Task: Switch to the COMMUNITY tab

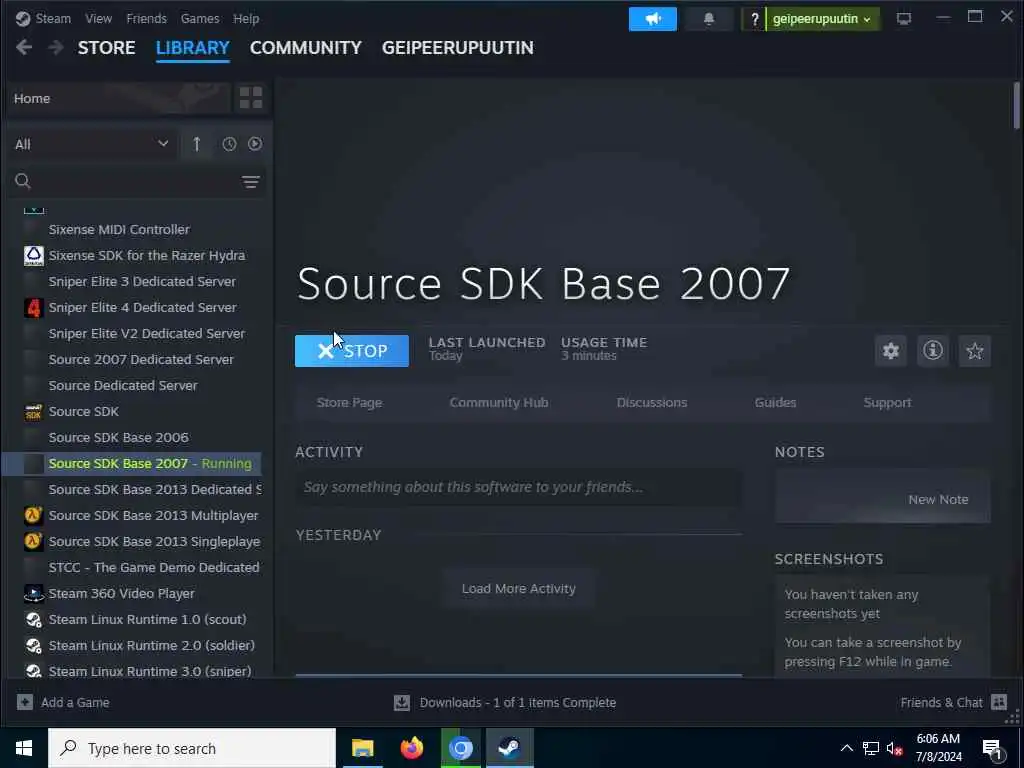Action: point(306,48)
